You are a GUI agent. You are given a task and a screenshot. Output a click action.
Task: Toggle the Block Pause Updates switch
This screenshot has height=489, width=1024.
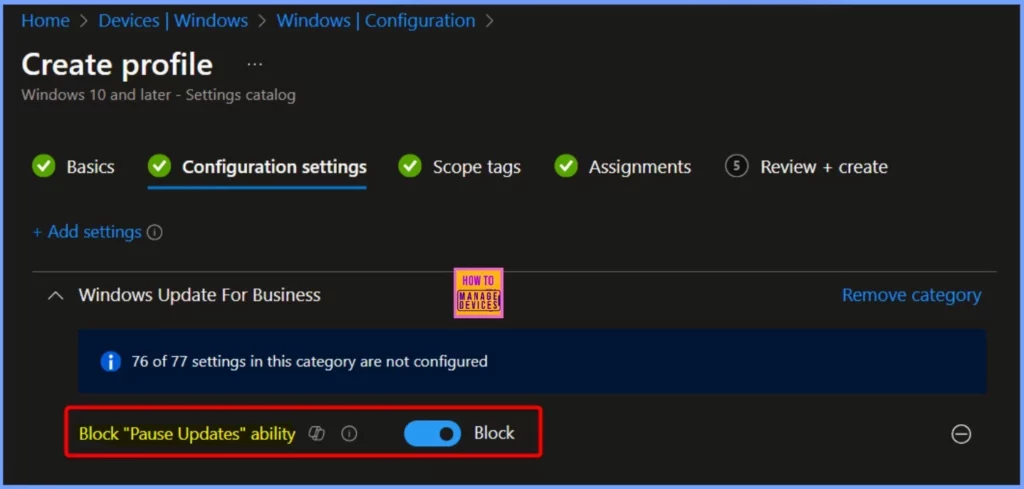pyautogui.click(x=432, y=434)
